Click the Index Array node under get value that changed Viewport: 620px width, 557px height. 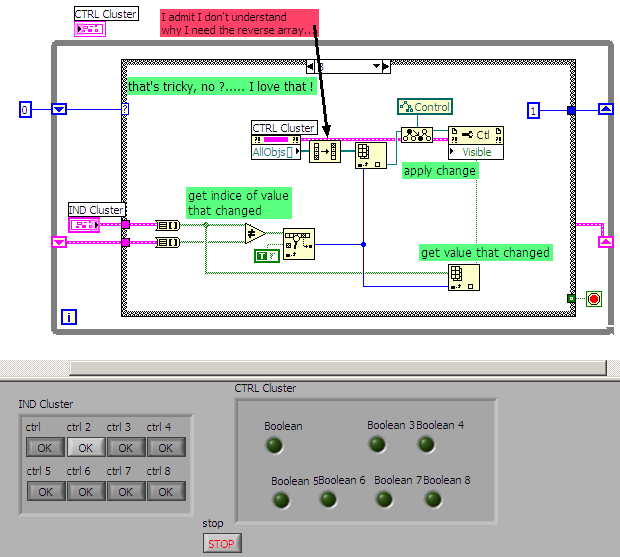coord(464,278)
